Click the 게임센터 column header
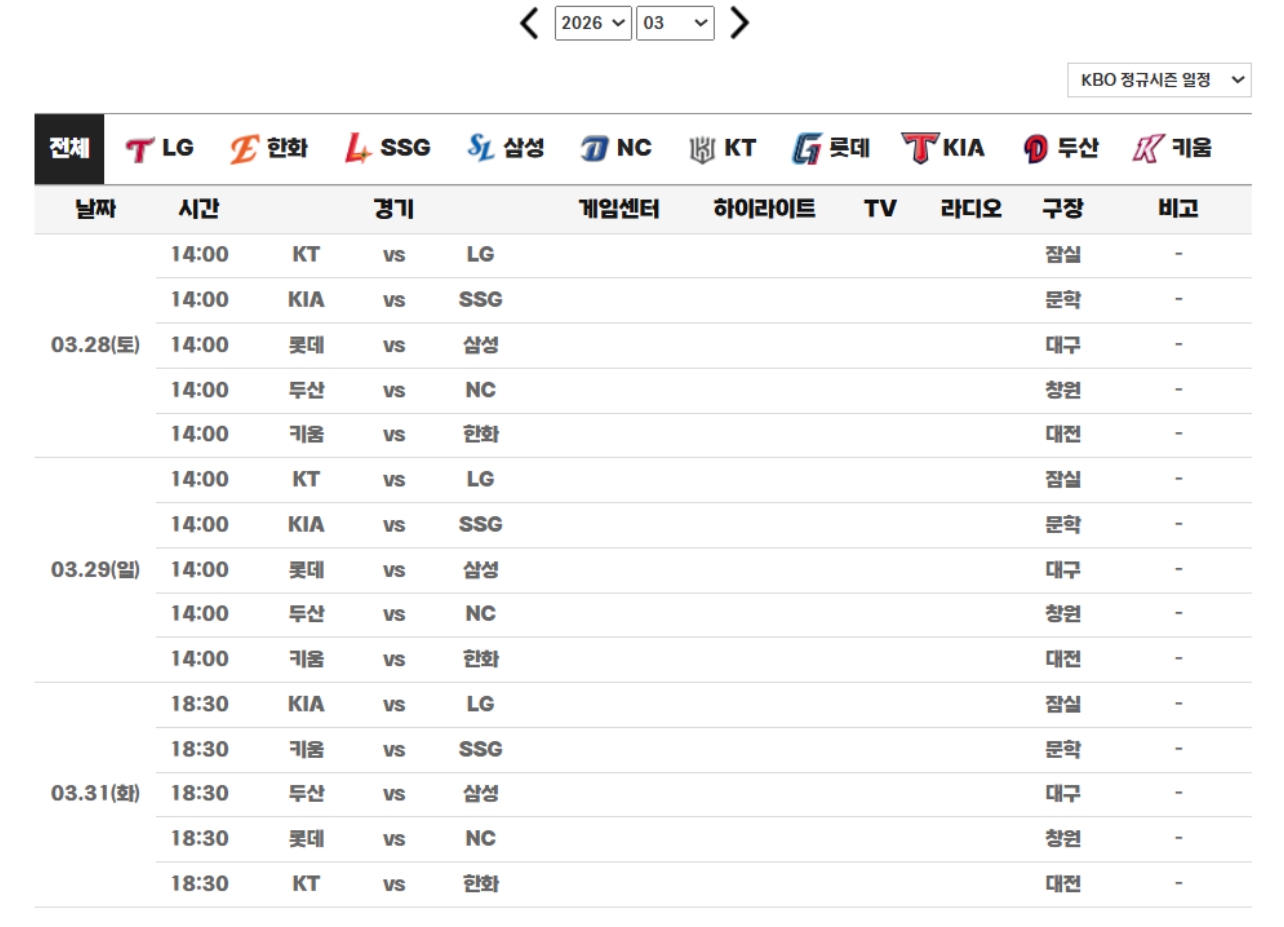The width and height of the screenshot is (1284, 927). coord(619,209)
